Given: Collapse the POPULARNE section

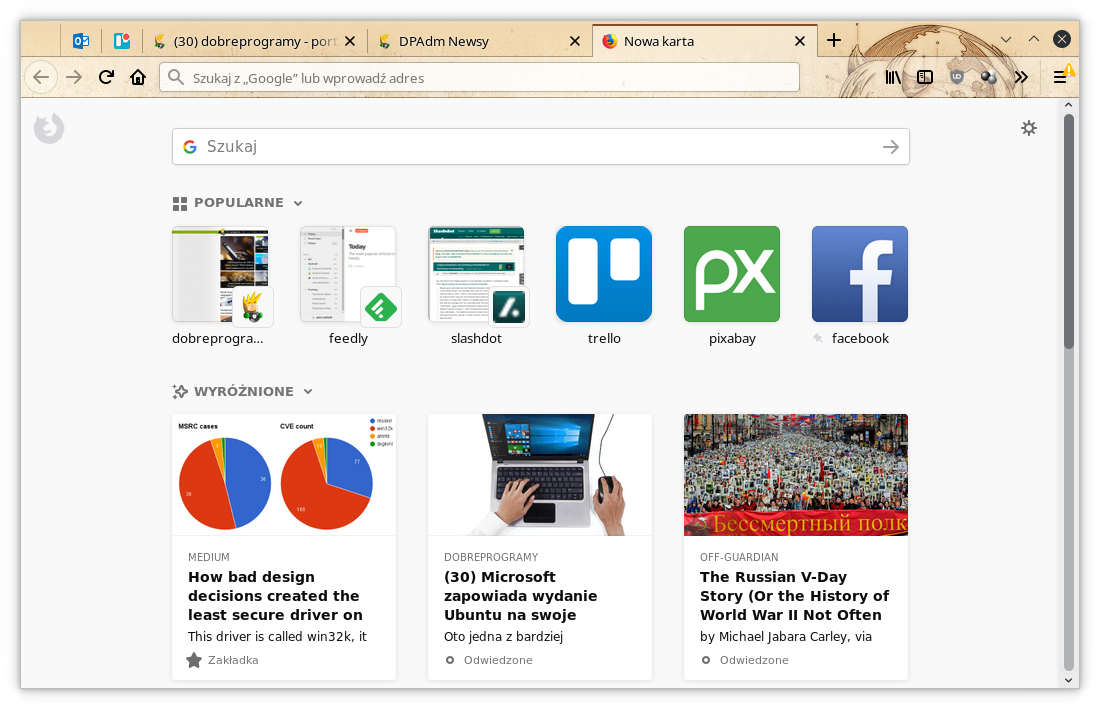Looking at the screenshot, I should pos(297,202).
